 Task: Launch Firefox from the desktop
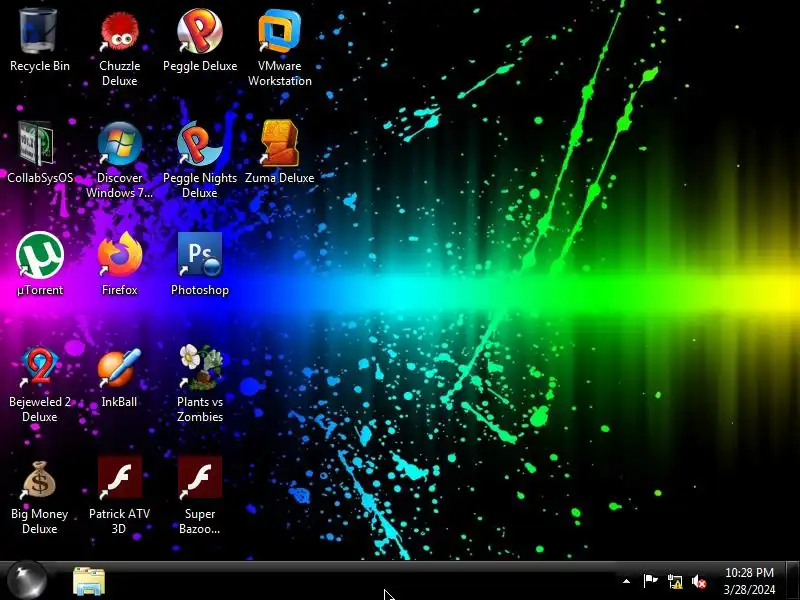pyautogui.click(x=119, y=264)
